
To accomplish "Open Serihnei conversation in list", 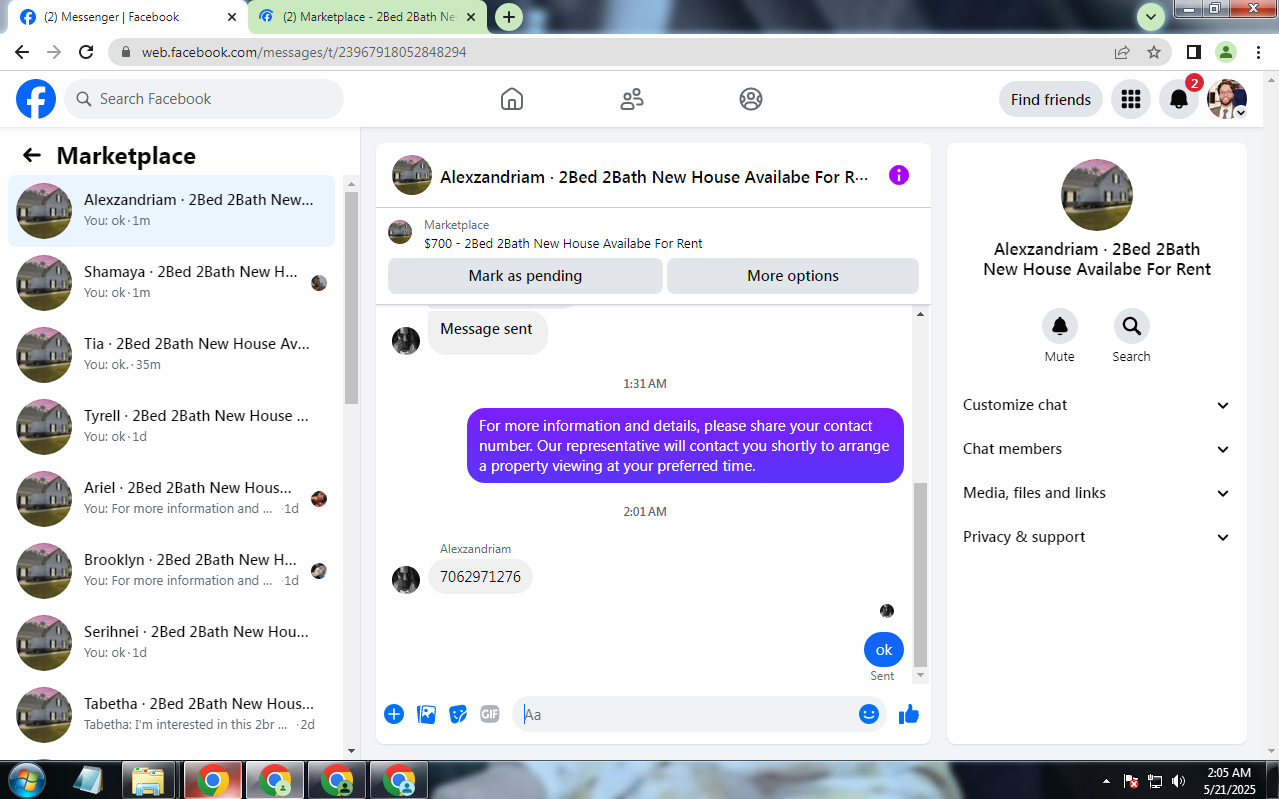I will point(172,643).
